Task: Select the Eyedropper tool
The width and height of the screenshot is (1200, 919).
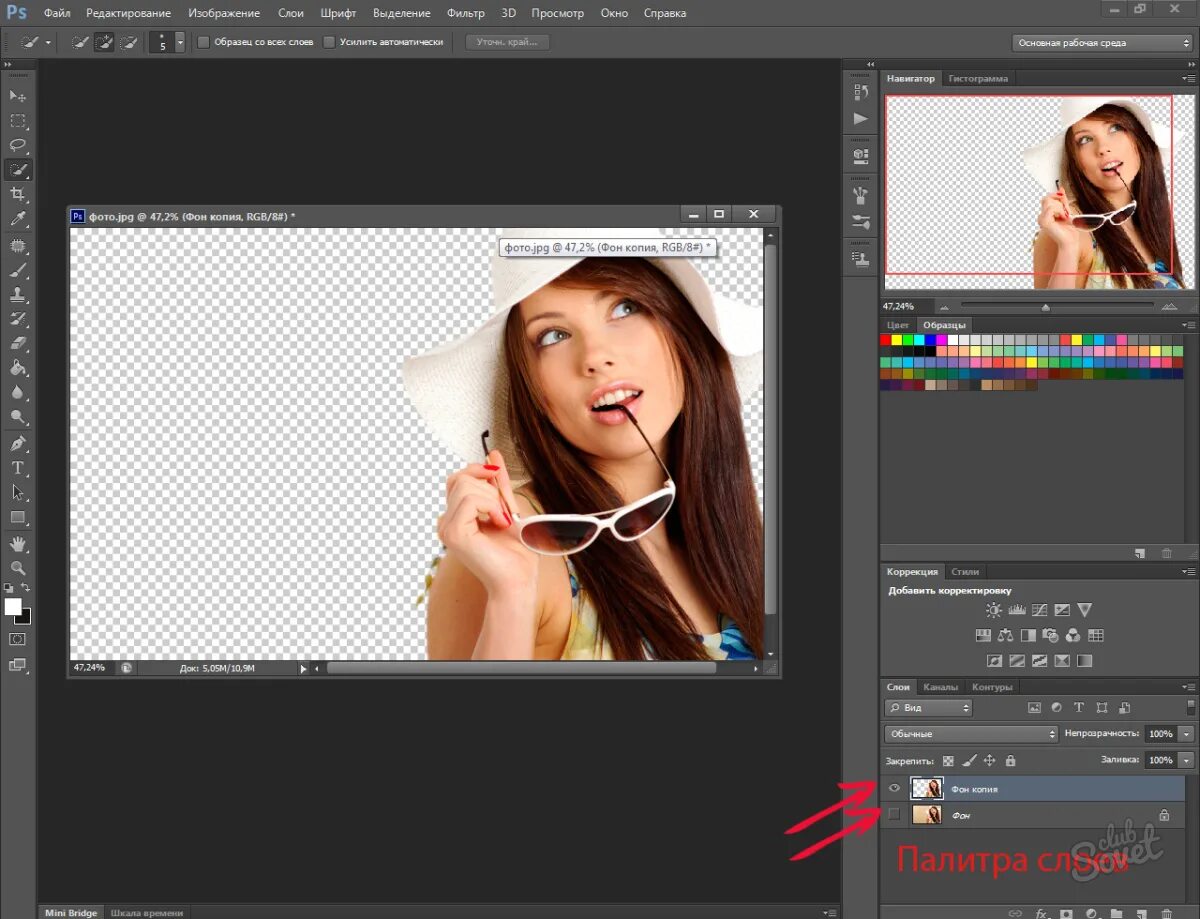Action: [x=18, y=220]
